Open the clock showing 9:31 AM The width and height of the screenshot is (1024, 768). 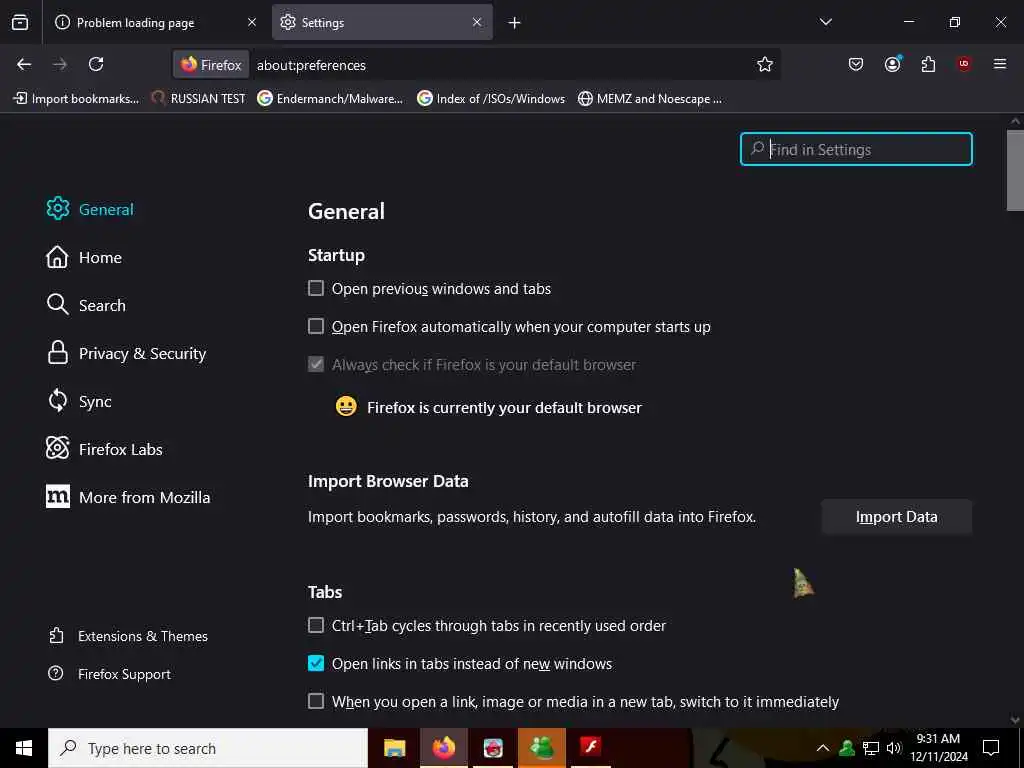tap(938, 748)
